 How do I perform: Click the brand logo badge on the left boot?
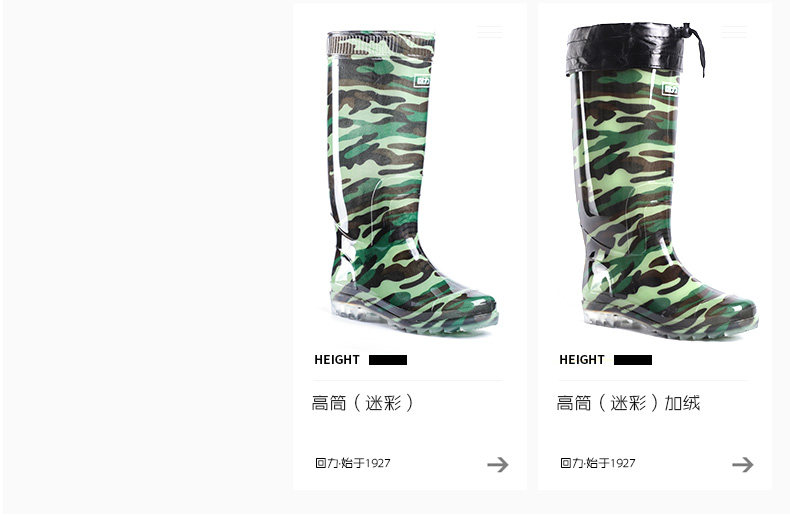click(x=422, y=81)
